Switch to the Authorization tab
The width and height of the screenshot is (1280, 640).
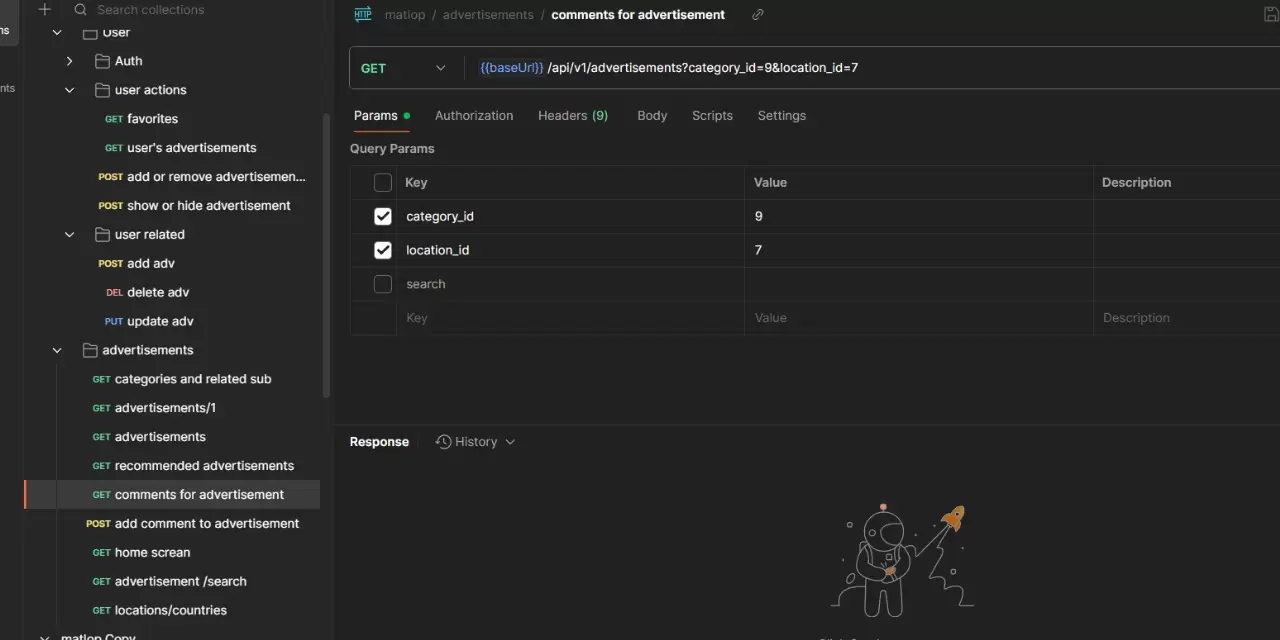pos(474,116)
